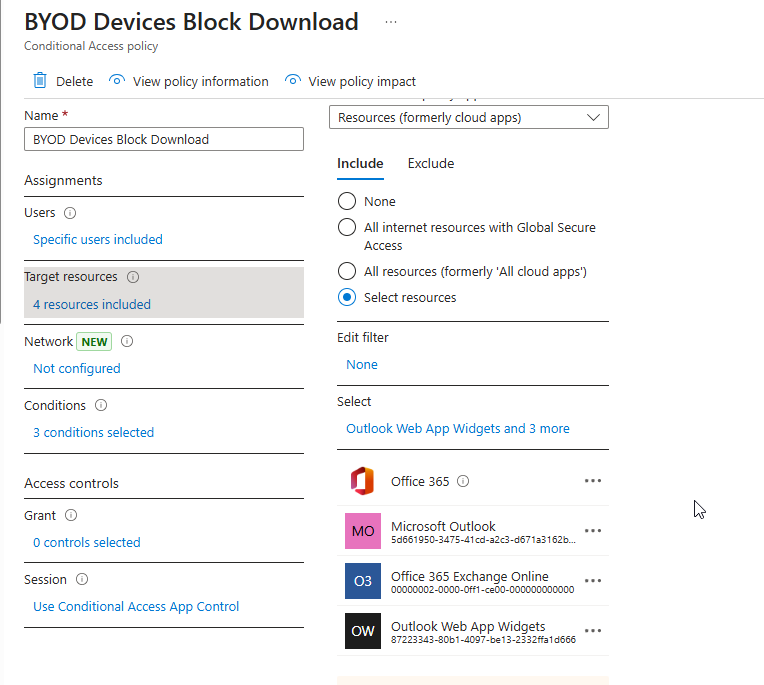
Task: Choose All resources (formerly 'All cloud apps') option
Action: [347, 271]
